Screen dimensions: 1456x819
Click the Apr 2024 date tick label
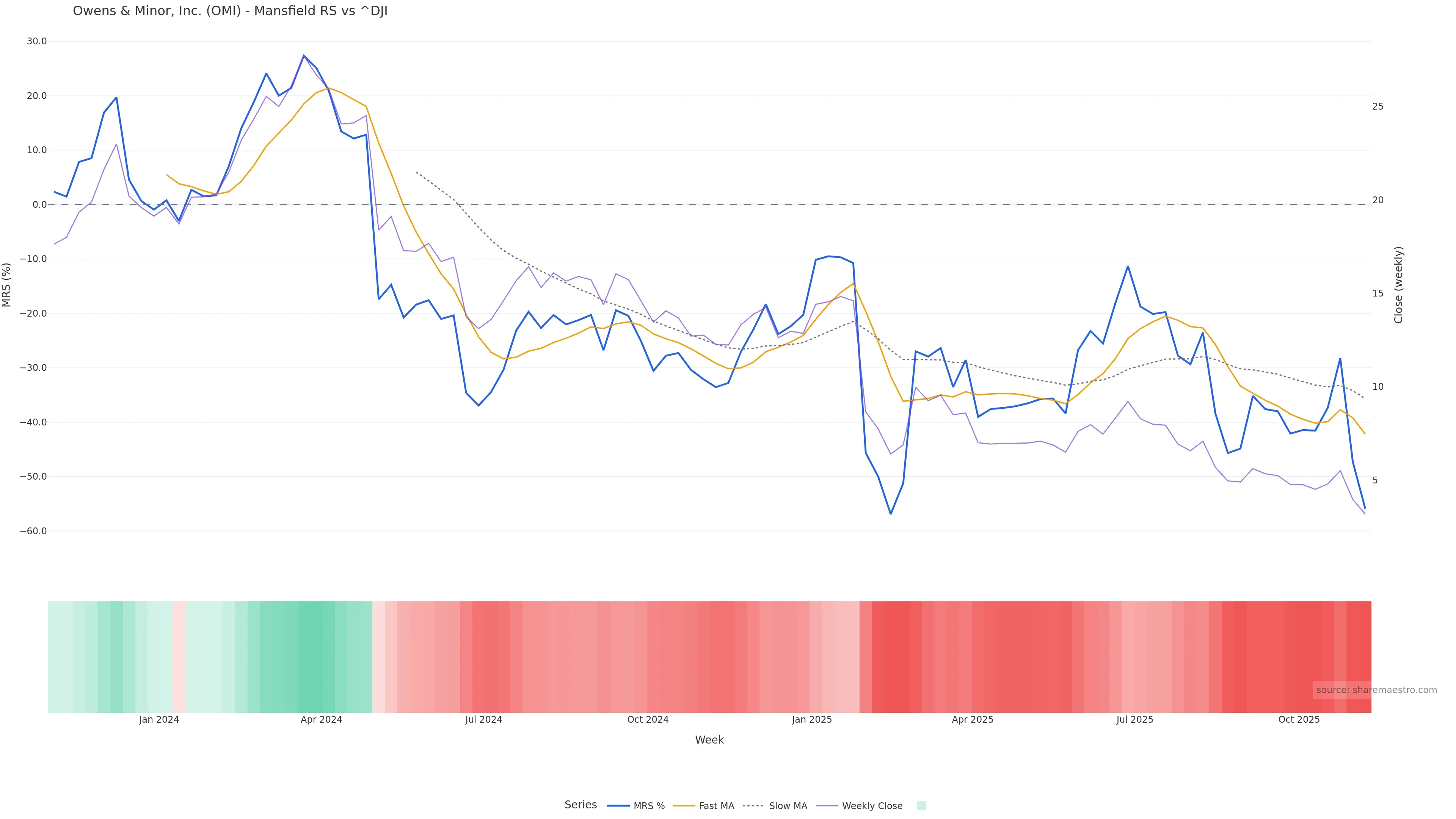click(321, 720)
